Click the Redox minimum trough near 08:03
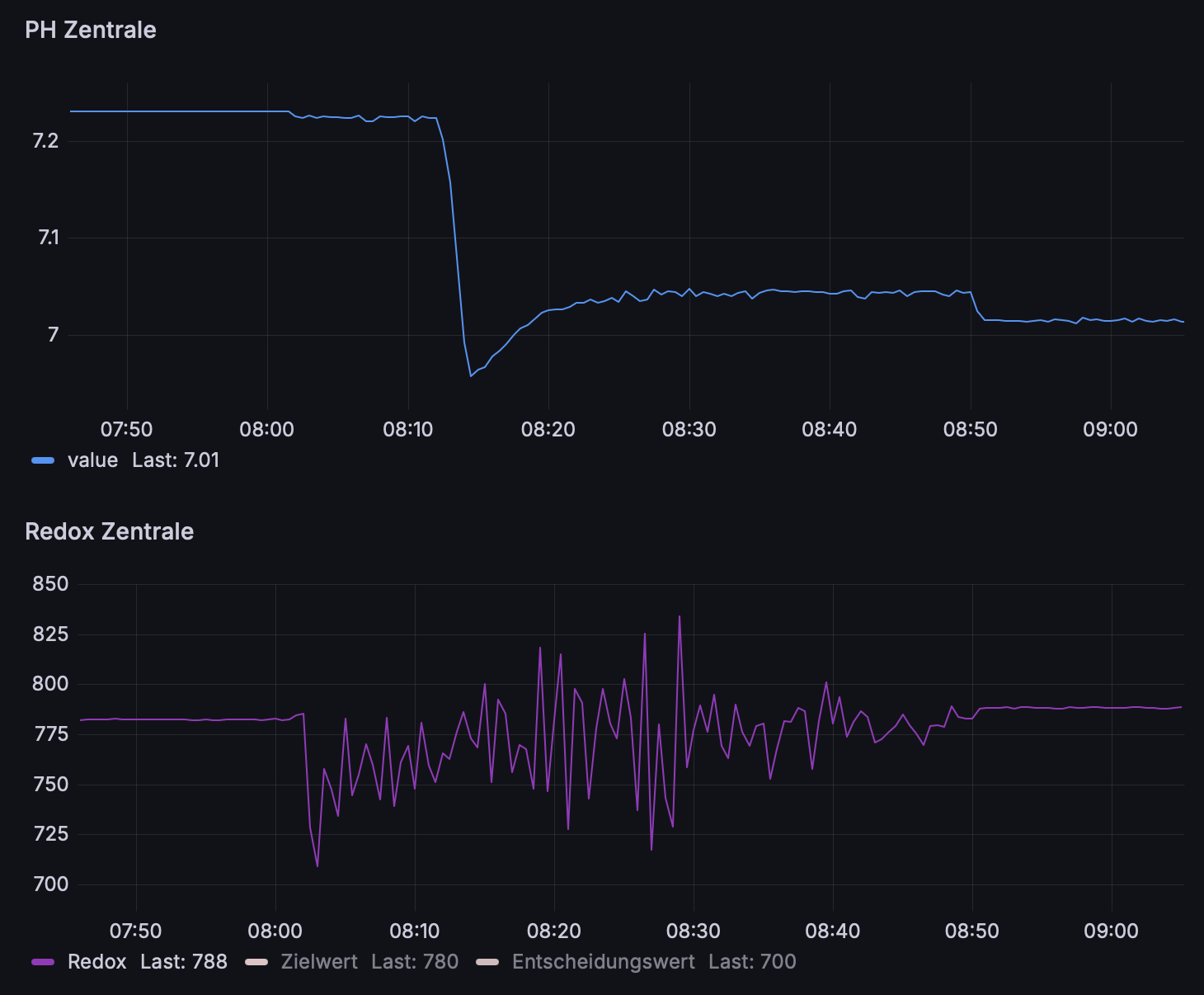 pyautogui.click(x=317, y=866)
